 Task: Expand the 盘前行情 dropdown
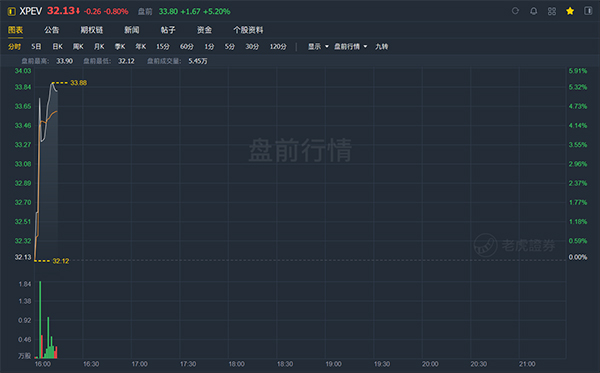351,46
